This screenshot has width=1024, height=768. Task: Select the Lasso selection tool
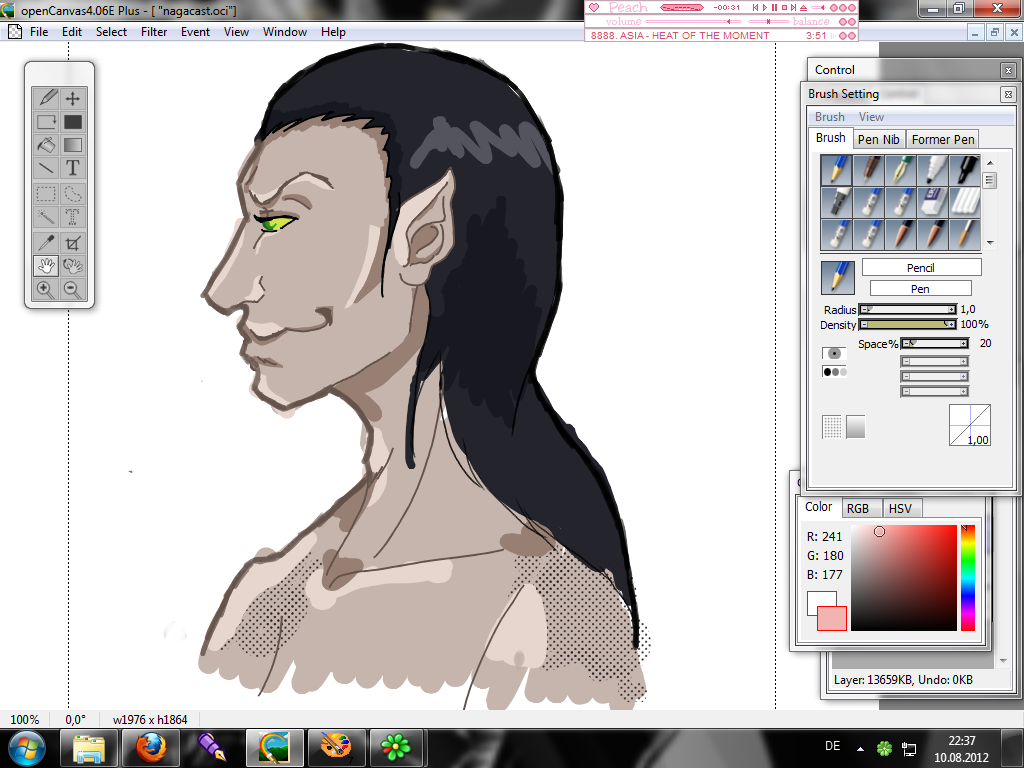pos(72,194)
